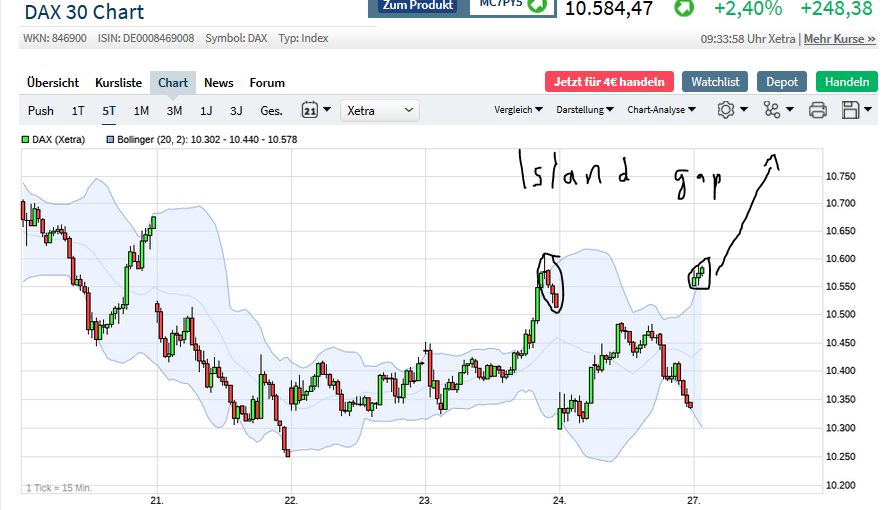This screenshot has width=894, height=510.
Task: Expand the calendar dropdown arrow
Action: click(327, 109)
